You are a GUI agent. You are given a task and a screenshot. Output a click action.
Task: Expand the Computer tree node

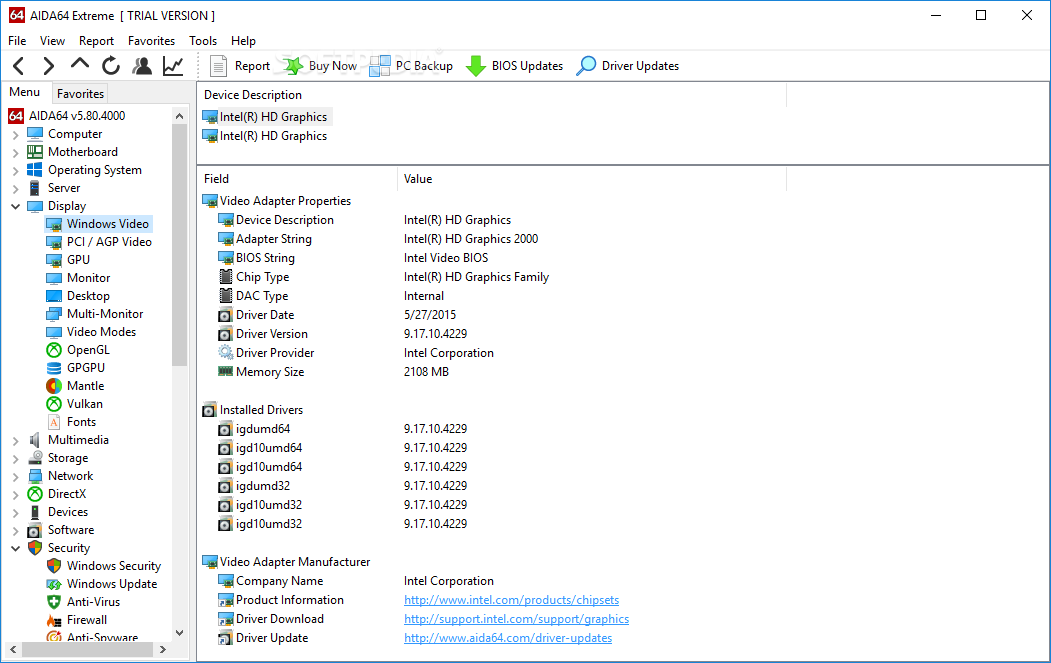pos(15,135)
